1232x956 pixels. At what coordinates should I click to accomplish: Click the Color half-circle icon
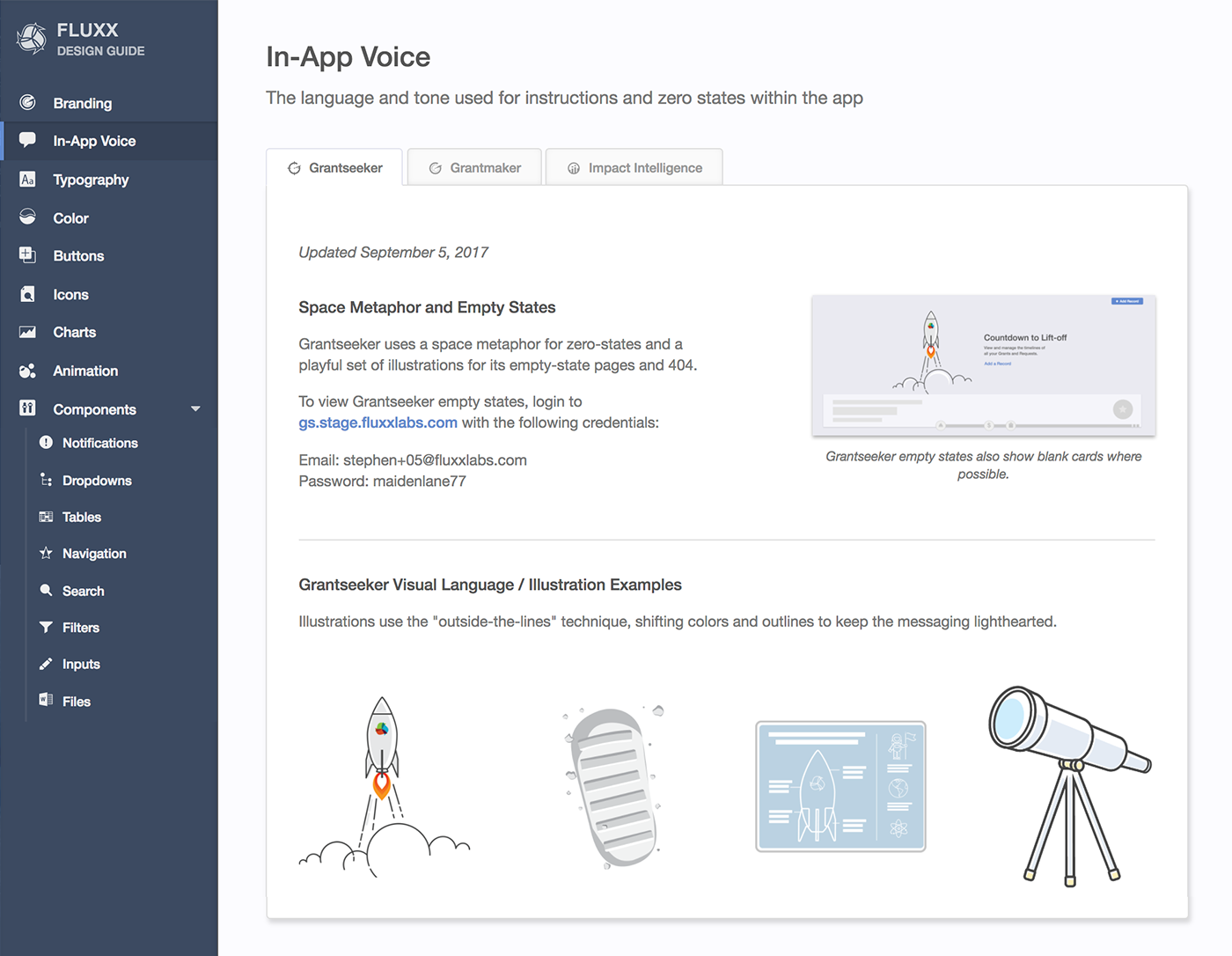pyautogui.click(x=28, y=217)
